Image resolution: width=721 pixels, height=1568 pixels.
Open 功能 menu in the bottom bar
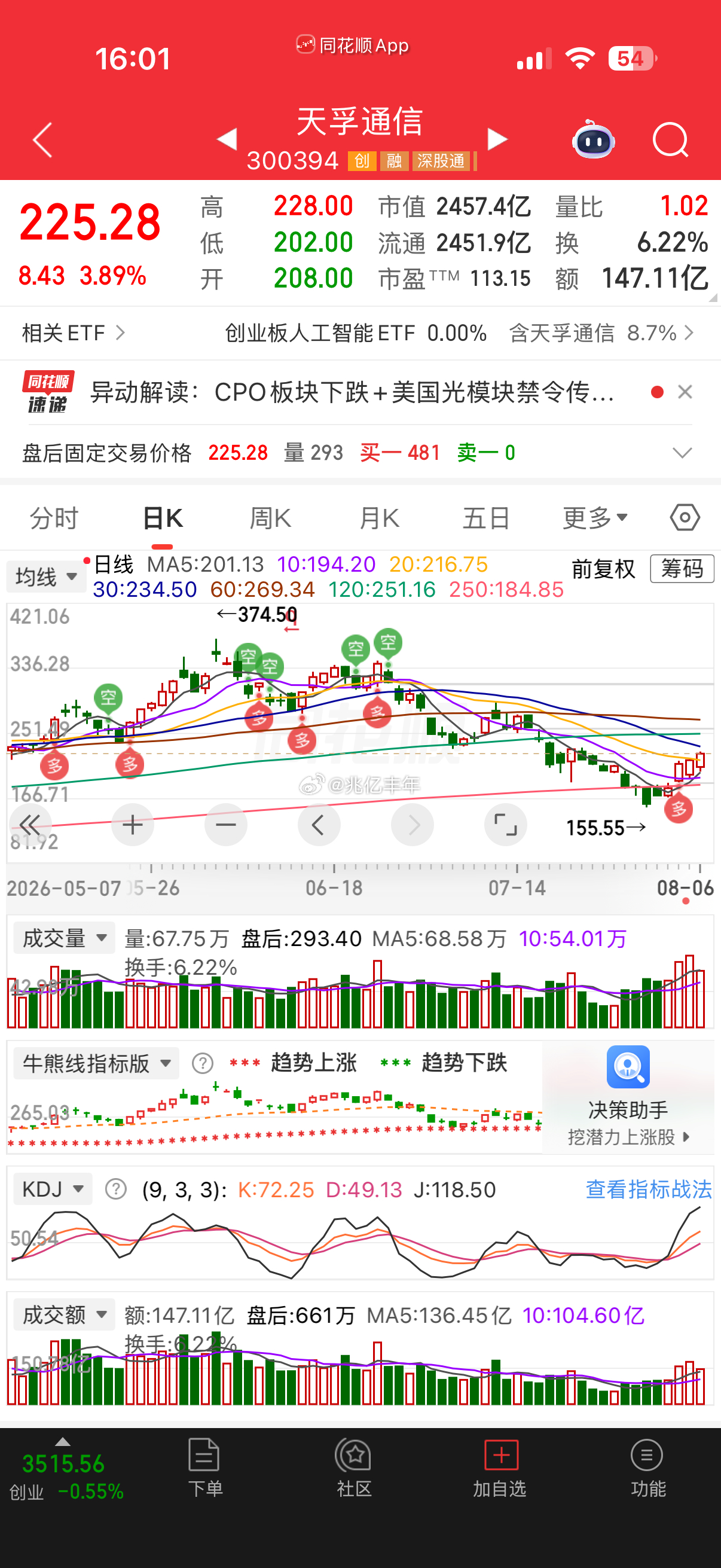click(647, 1468)
